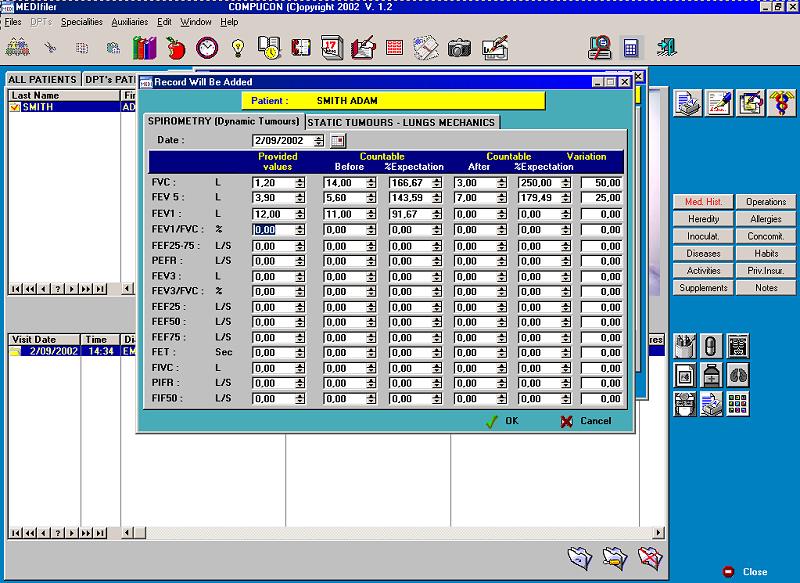Viewport: 800px width, 583px height.
Task: Click the camera toolbar icon
Action: 459,48
